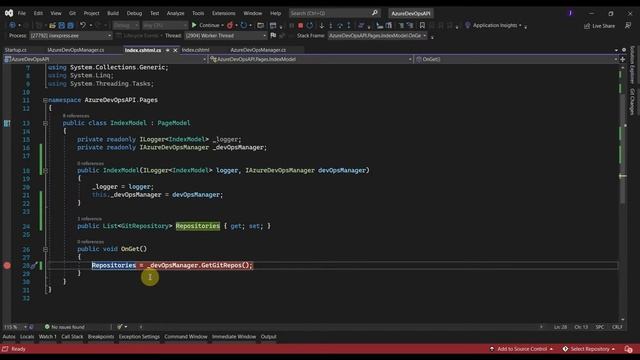Image resolution: width=640 pixels, height=360 pixels.
Task: Click the pin icon on Index.cshtml.cs tab
Action: tap(167, 50)
